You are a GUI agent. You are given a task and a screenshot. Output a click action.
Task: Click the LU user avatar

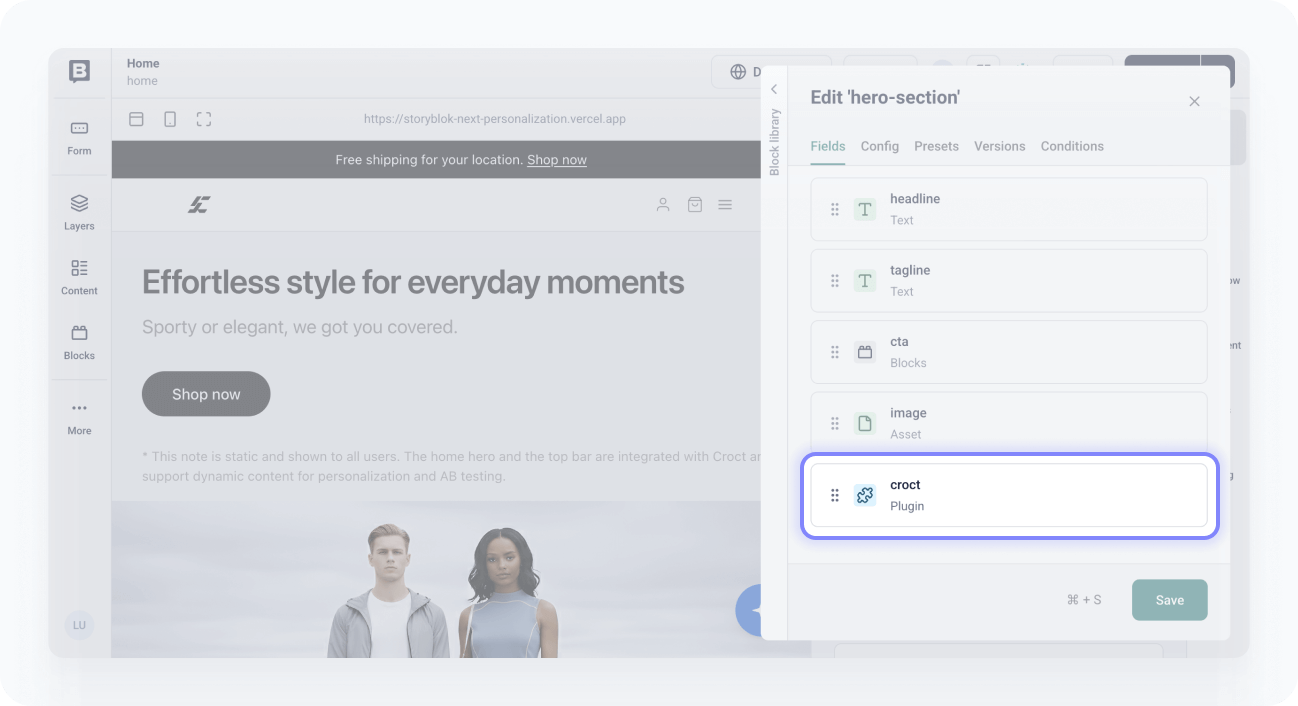(79, 625)
